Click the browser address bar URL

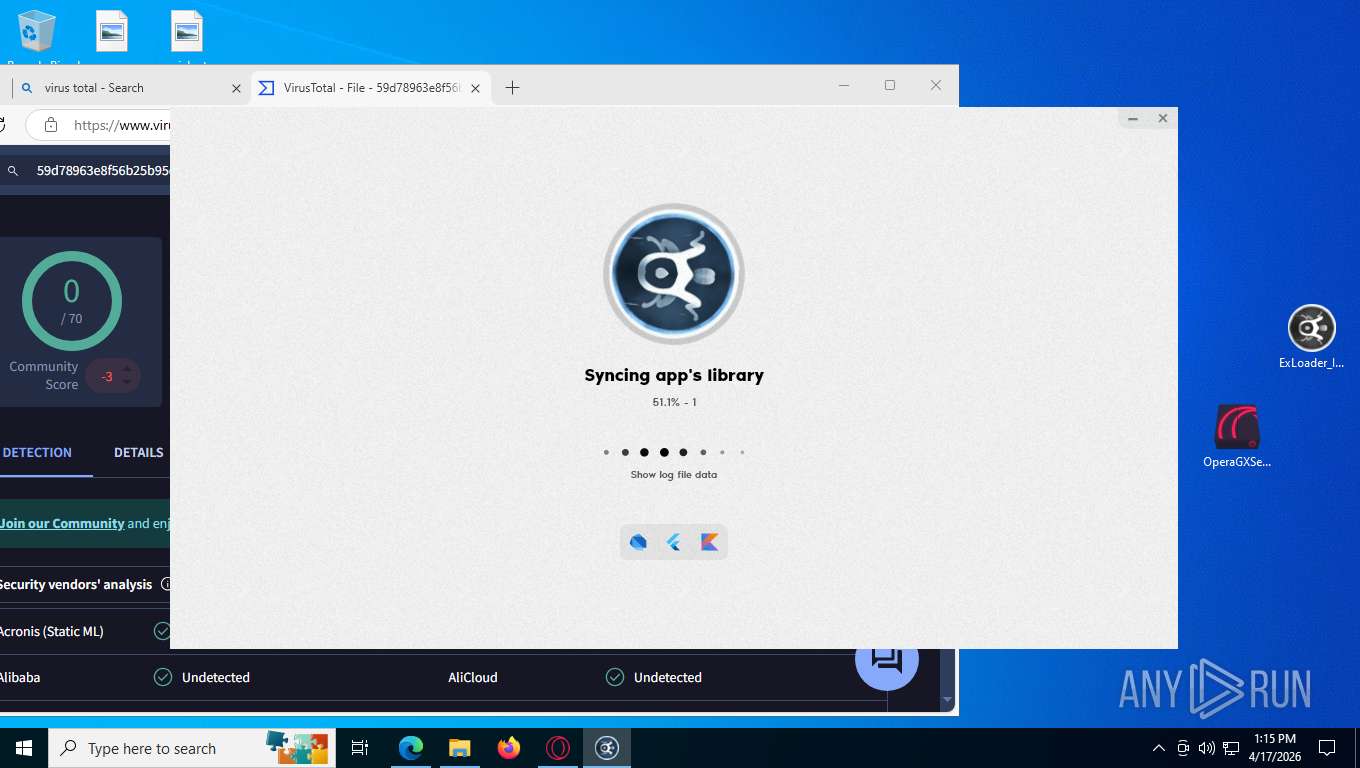122,125
